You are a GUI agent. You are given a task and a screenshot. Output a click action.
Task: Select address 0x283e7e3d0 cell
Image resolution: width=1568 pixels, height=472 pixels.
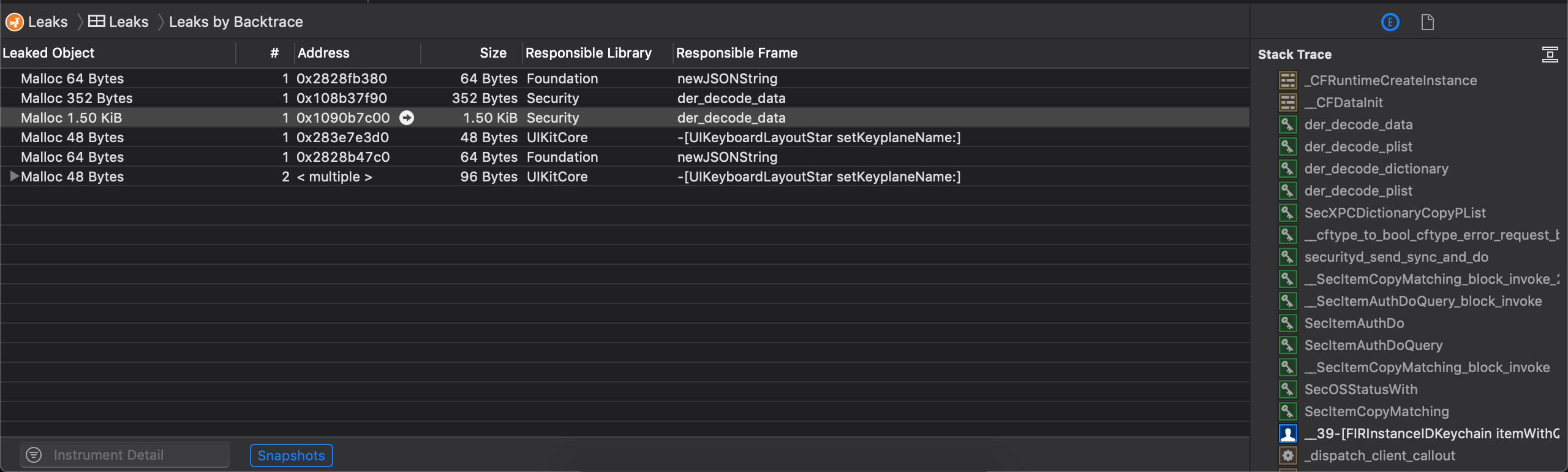coord(342,137)
